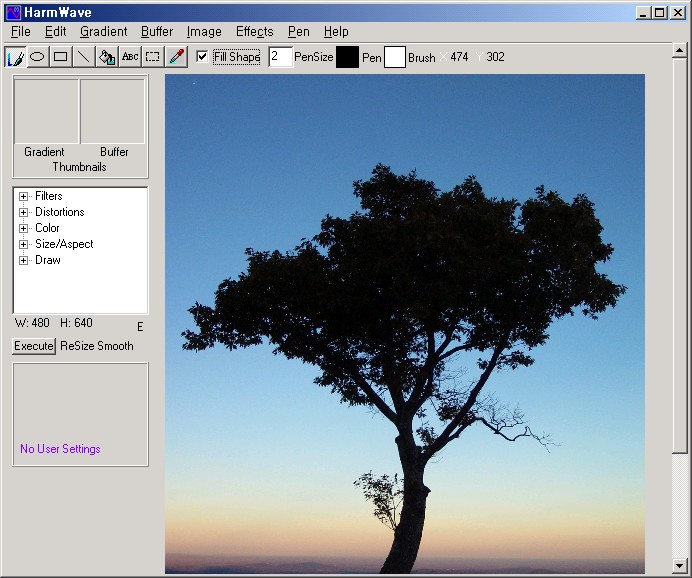692x578 pixels.
Task: Expand the Filters tree node
Action: point(24,196)
